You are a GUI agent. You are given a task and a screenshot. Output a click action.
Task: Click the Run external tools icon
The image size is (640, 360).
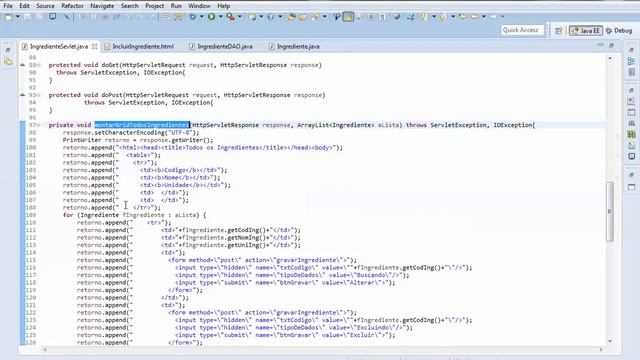click(x=231, y=17)
